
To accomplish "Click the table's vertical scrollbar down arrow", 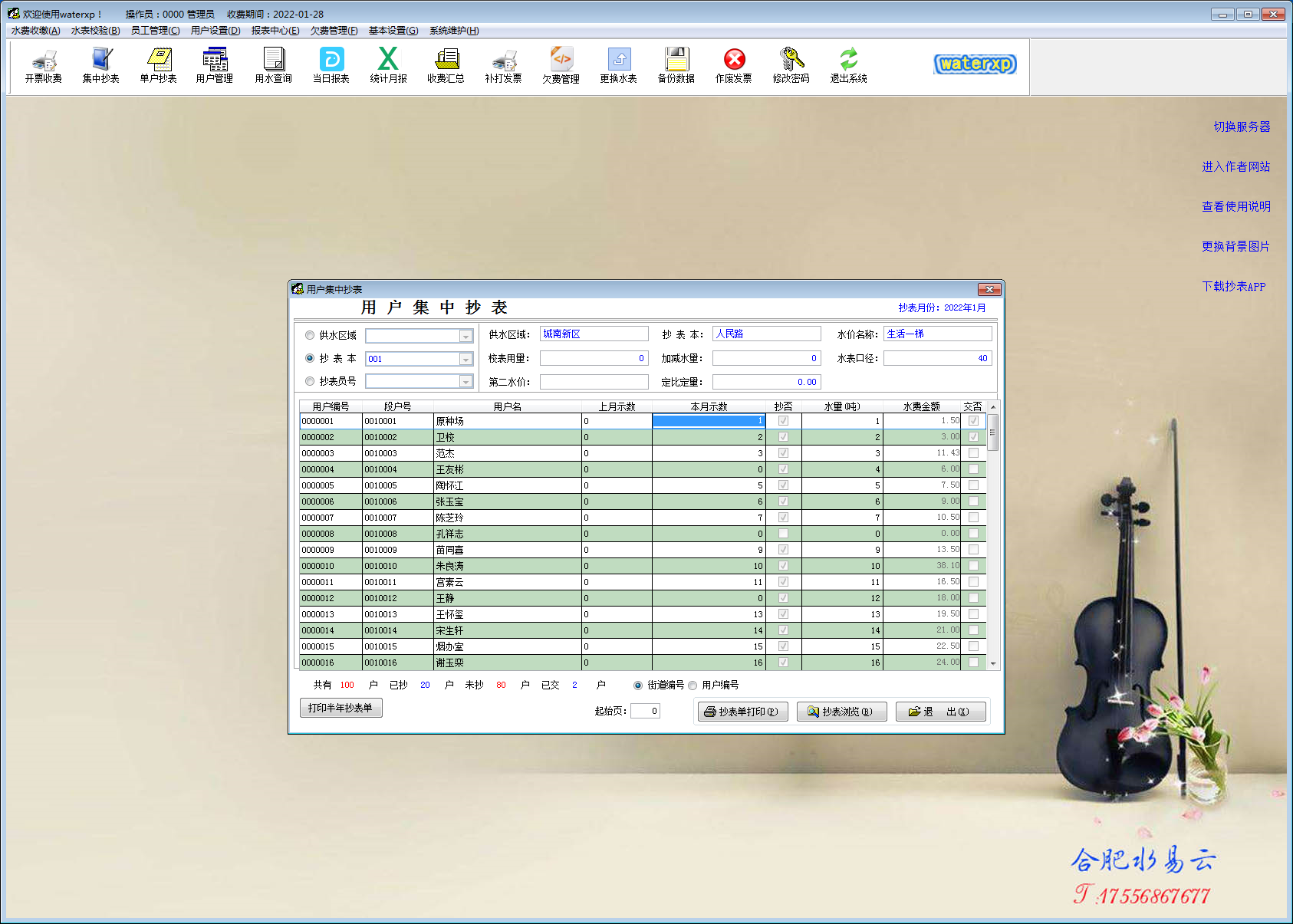I will pos(993,663).
